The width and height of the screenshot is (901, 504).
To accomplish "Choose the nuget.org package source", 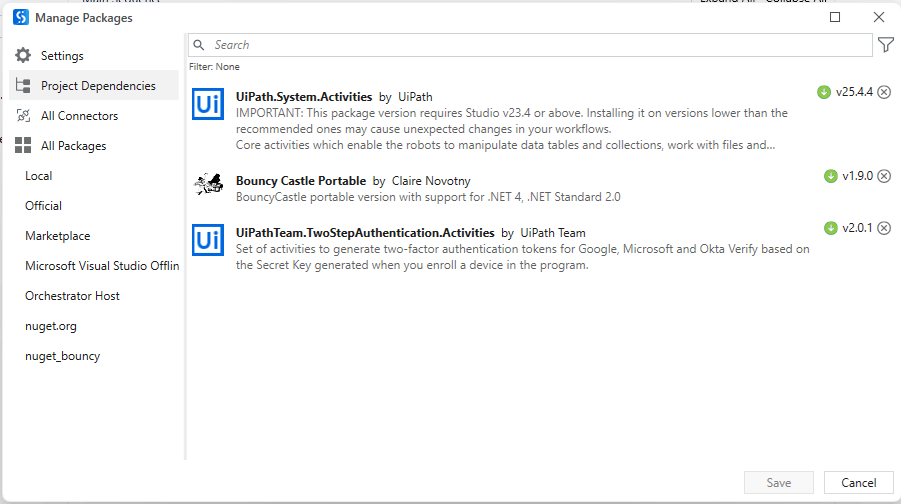I will 51,326.
